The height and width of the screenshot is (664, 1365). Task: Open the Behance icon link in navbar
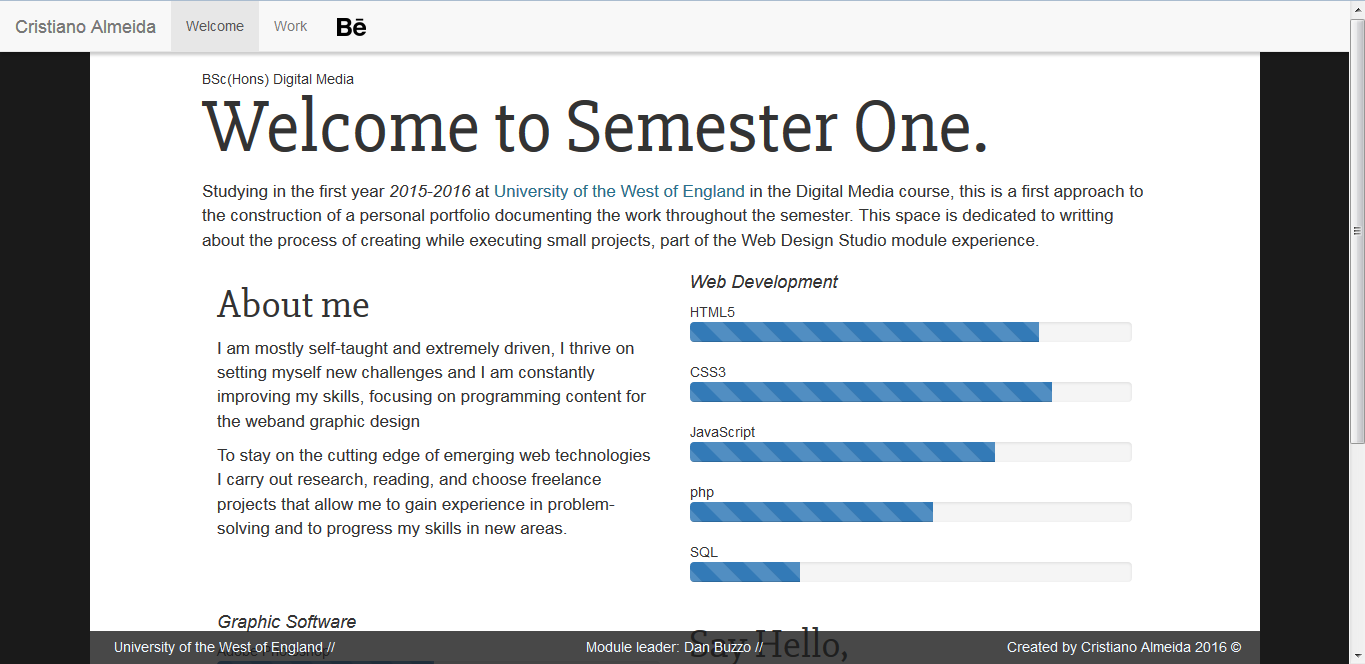pos(351,27)
